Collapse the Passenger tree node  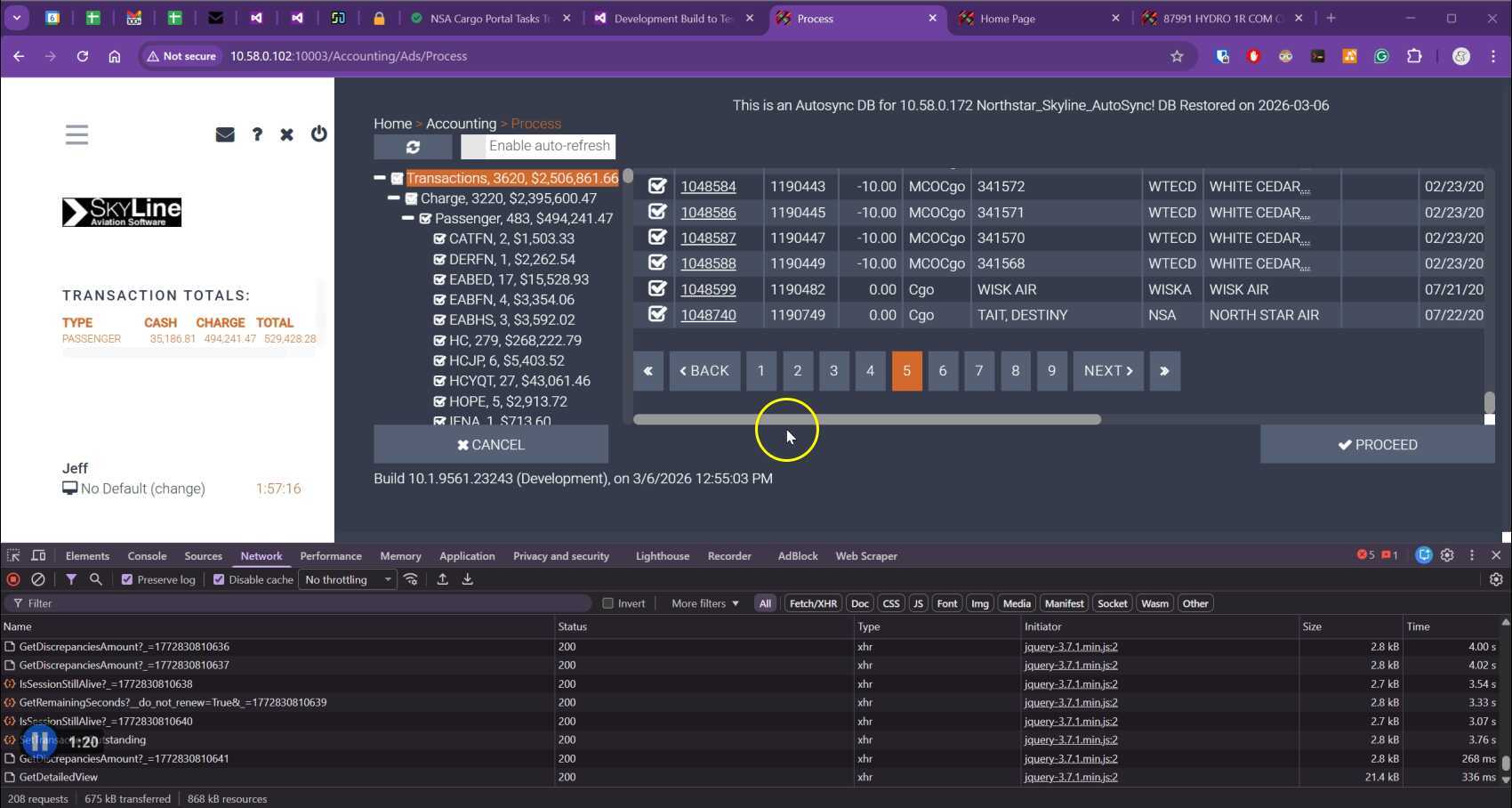pos(407,218)
